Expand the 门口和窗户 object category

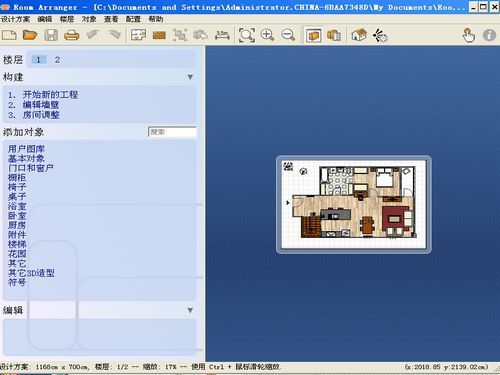click(31, 168)
